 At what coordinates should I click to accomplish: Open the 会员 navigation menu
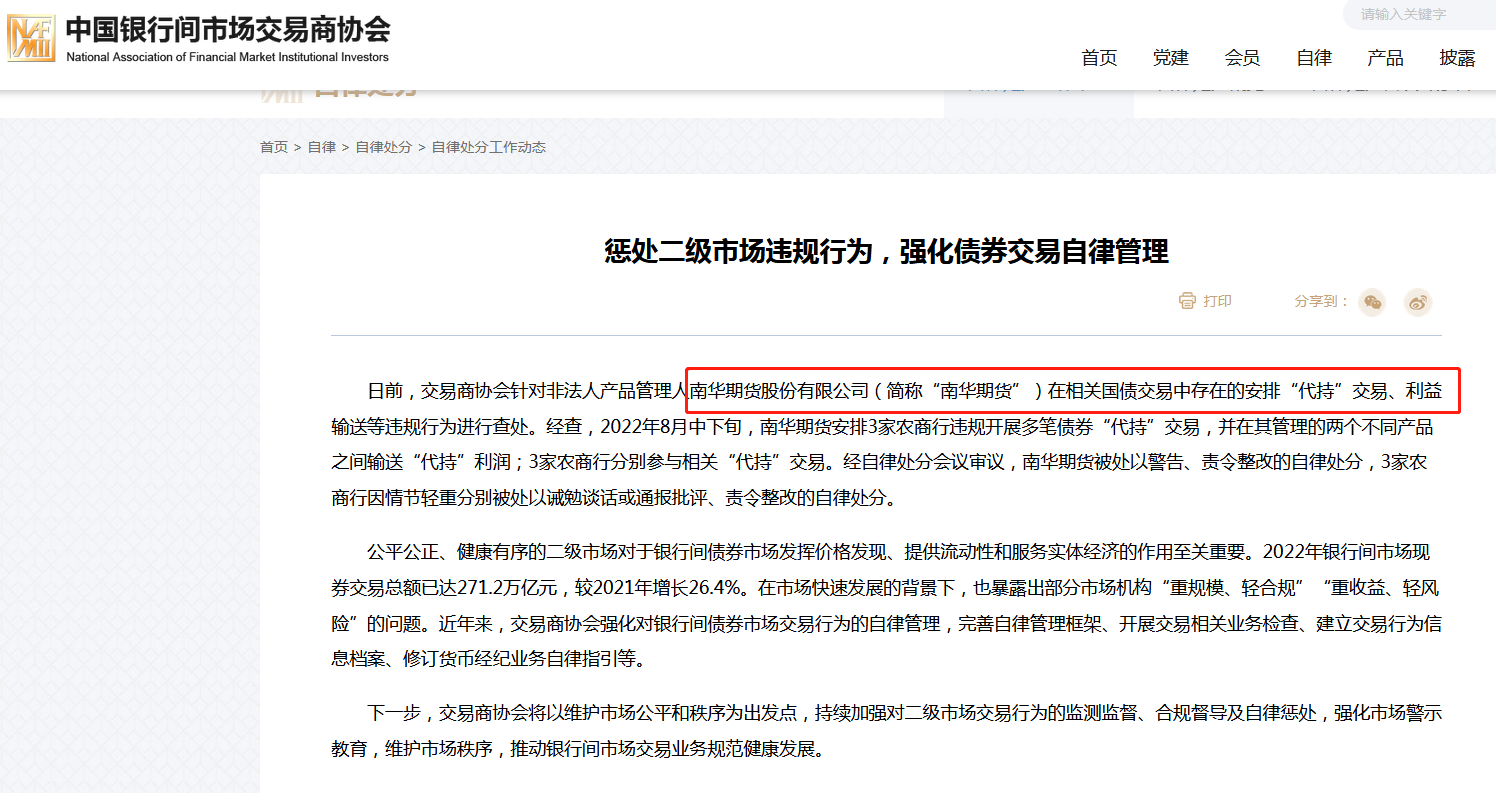pos(1242,58)
